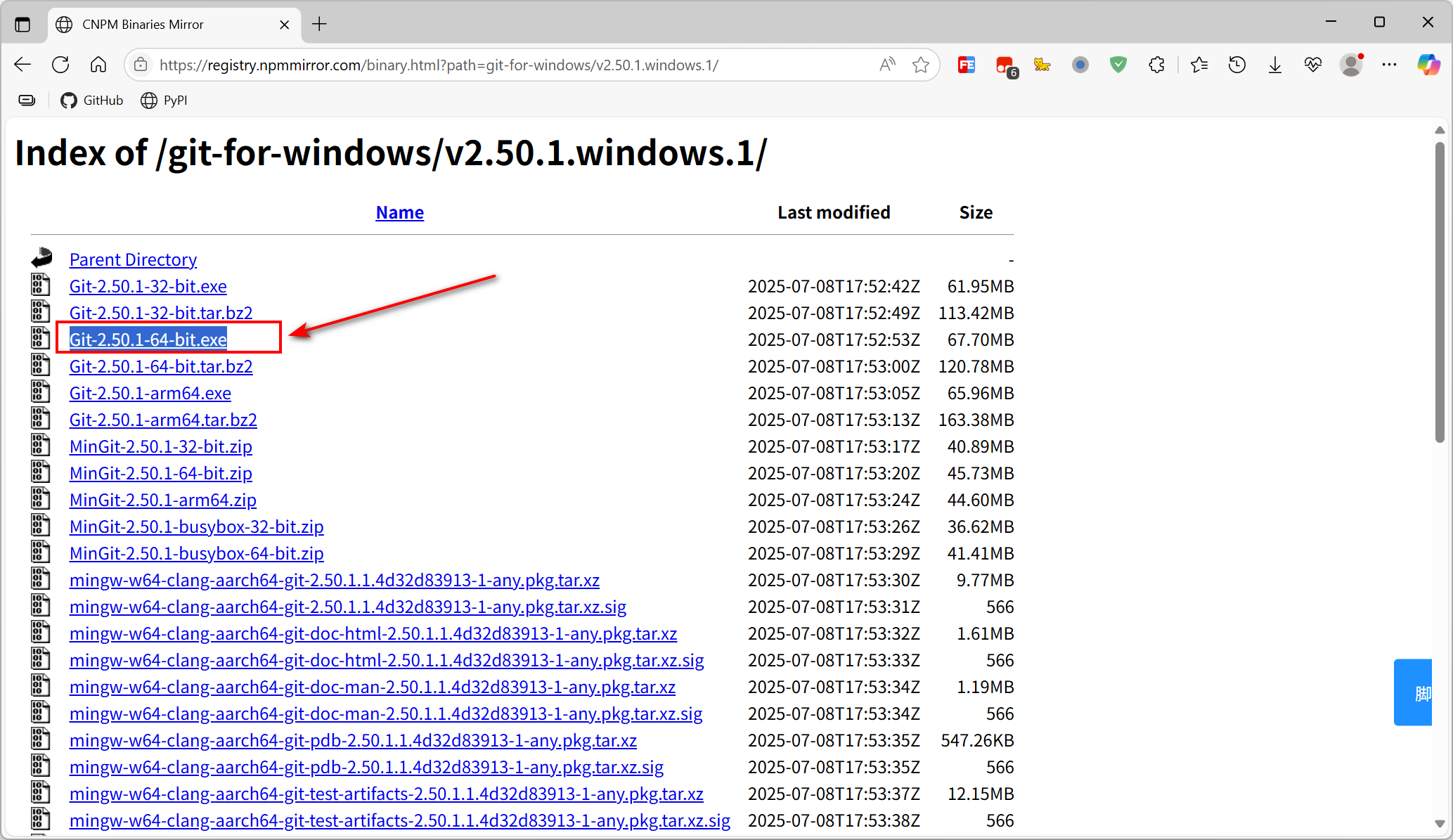This screenshot has height=840, width=1453.
Task: Download Git-2.50.1-64-bit.tar.bz2
Action: click(160, 366)
